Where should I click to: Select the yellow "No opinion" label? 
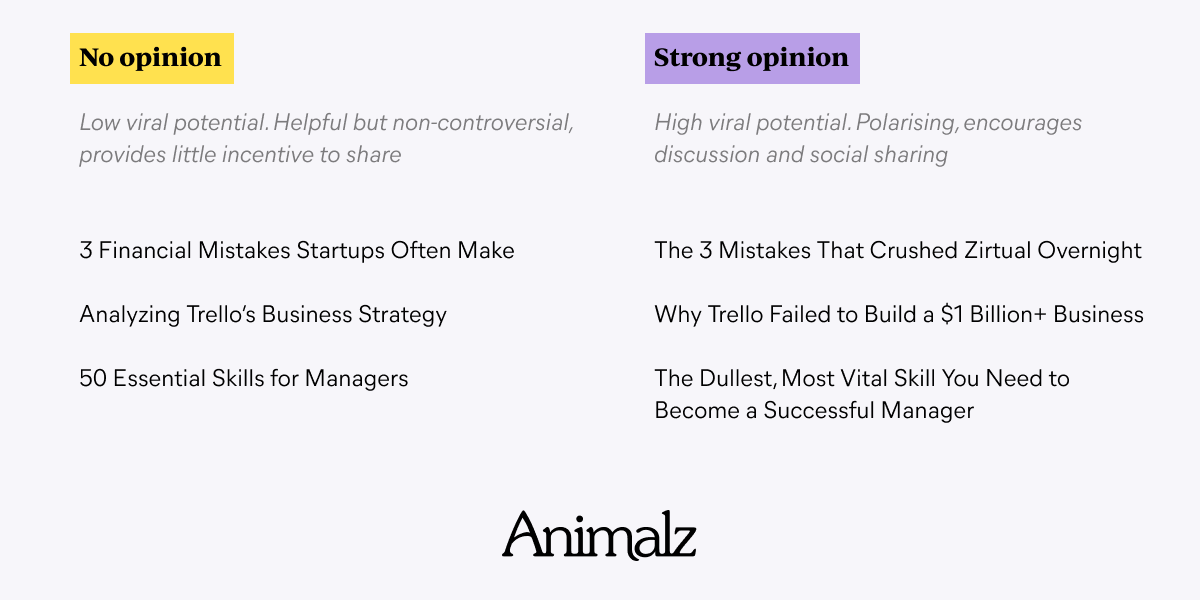point(151,58)
